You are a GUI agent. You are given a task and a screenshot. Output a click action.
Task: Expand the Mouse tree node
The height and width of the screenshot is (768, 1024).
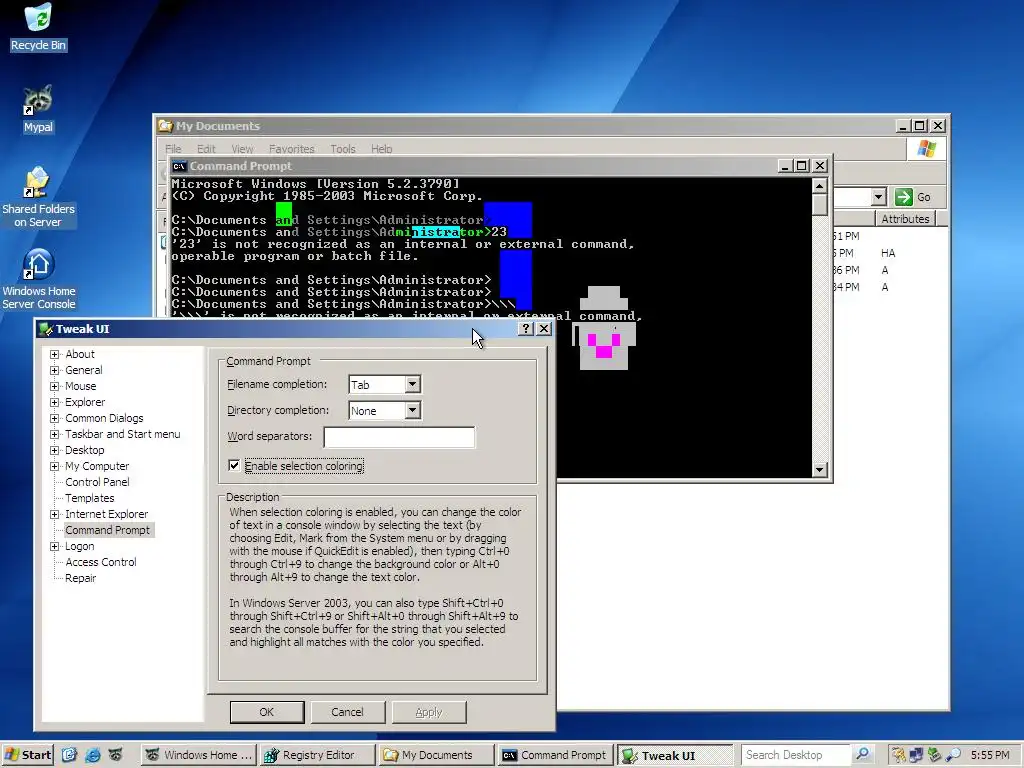(55, 386)
